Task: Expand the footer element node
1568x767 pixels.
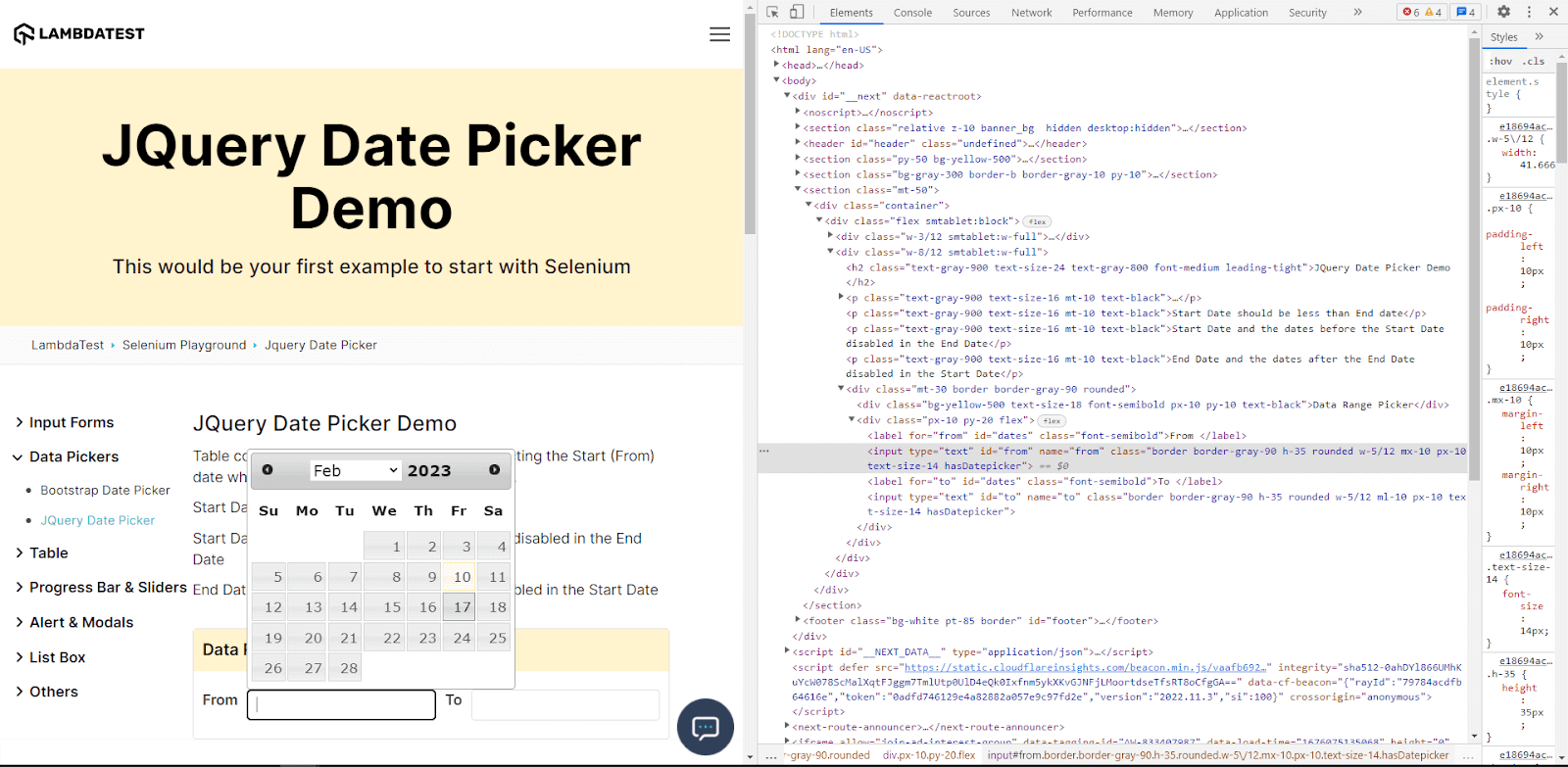Action: click(798, 620)
